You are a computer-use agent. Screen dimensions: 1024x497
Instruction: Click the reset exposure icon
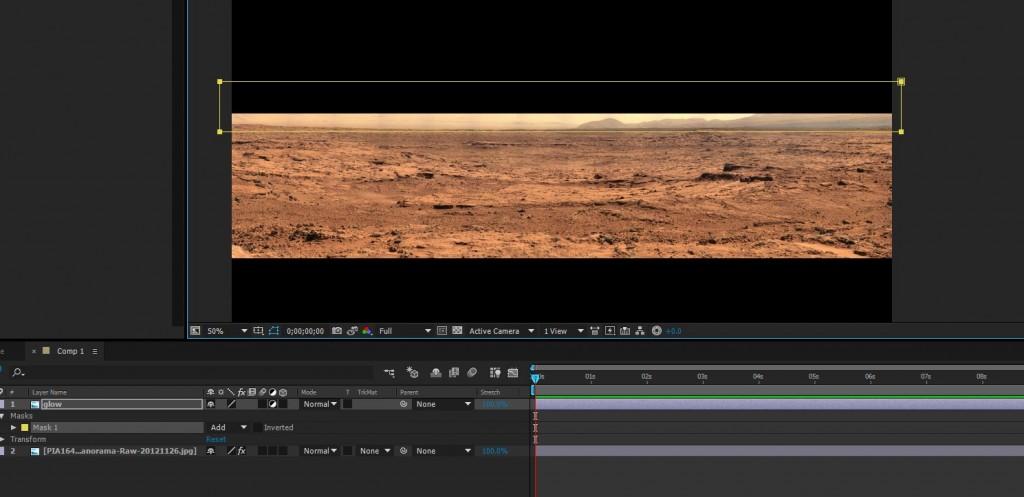click(x=656, y=331)
